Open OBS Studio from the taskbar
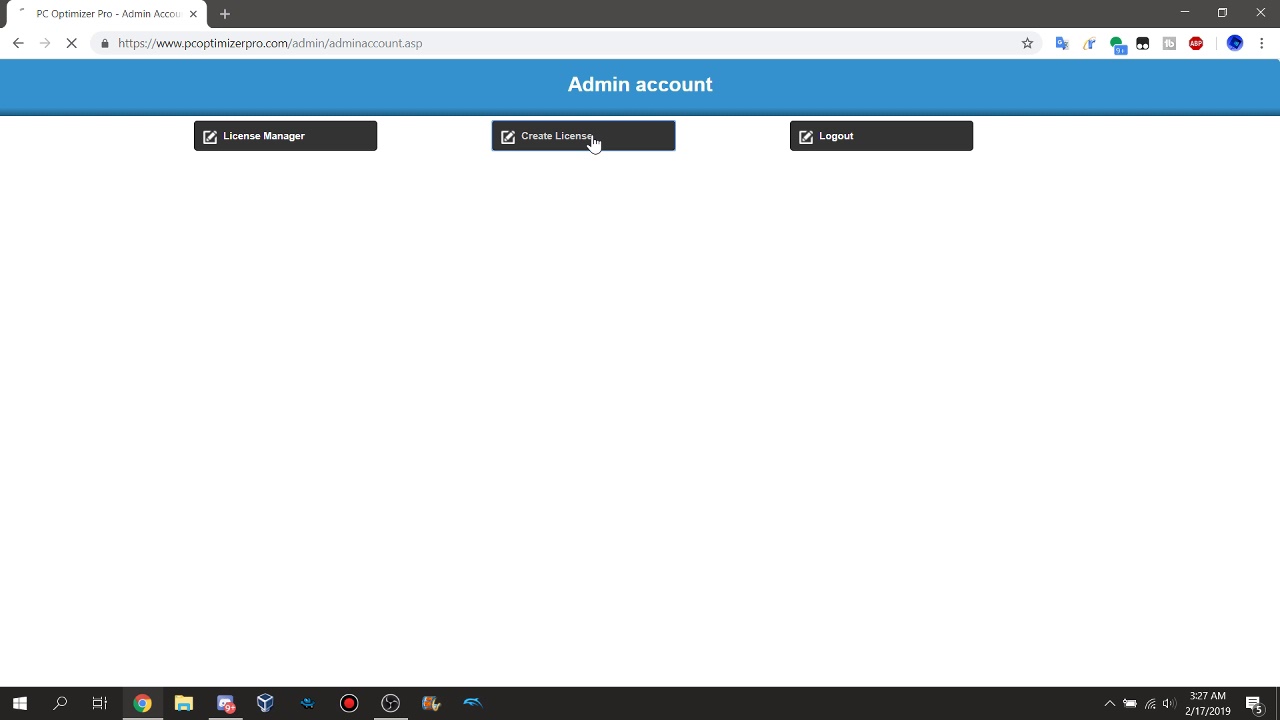1280x720 pixels. point(390,703)
